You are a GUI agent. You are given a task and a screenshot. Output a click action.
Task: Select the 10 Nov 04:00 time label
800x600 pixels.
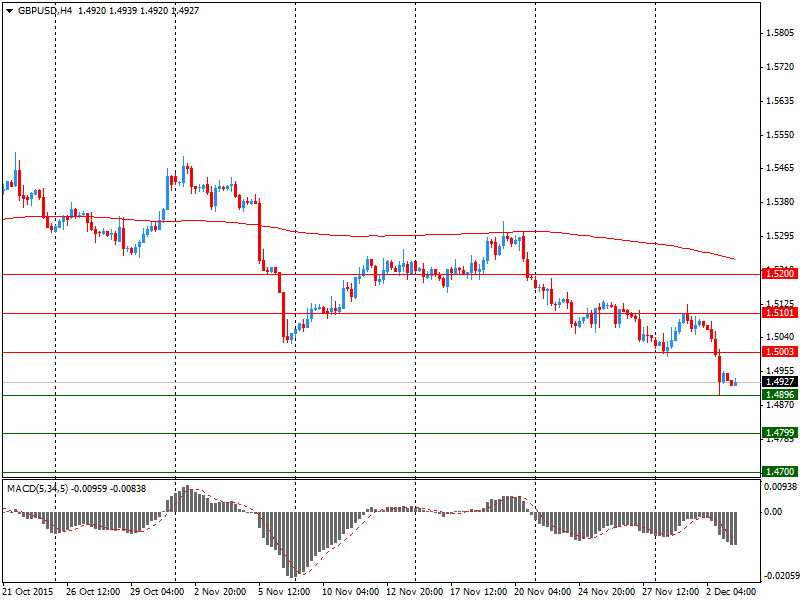click(x=351, y=592)
